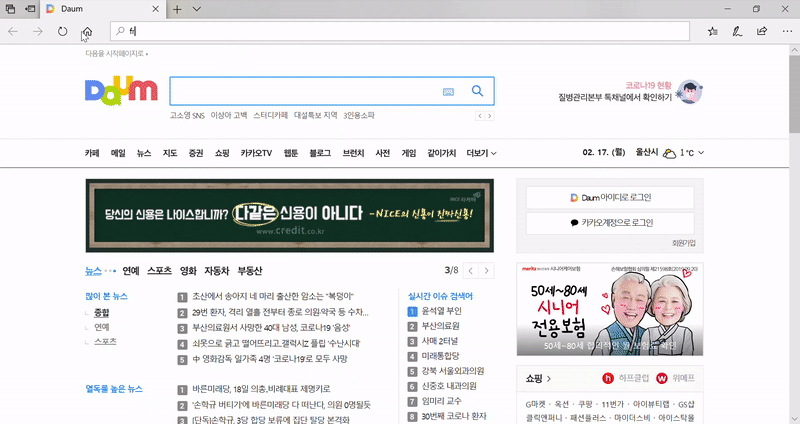The image size is (800, 424).
Task: Show previous suggested search keywords
Action: point(480,116)
